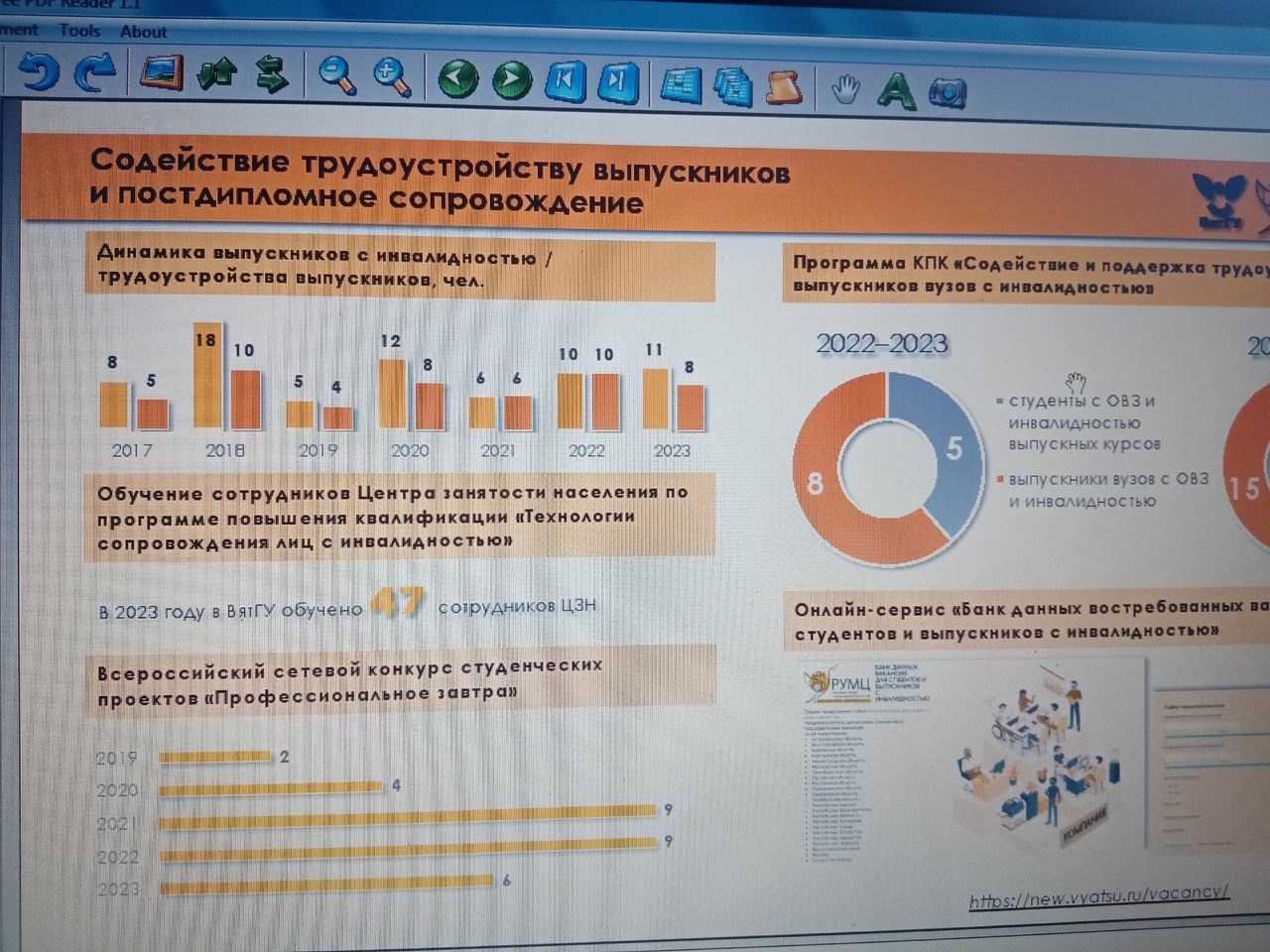Screen dimensions: 1270x952
Task: Click the orange scroll icon
Action: (x=784, y=87)
